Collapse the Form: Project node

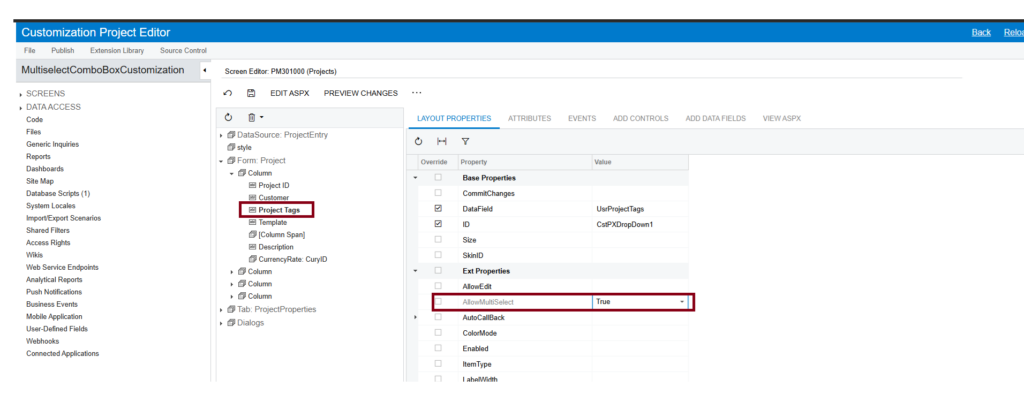point(221,161)
